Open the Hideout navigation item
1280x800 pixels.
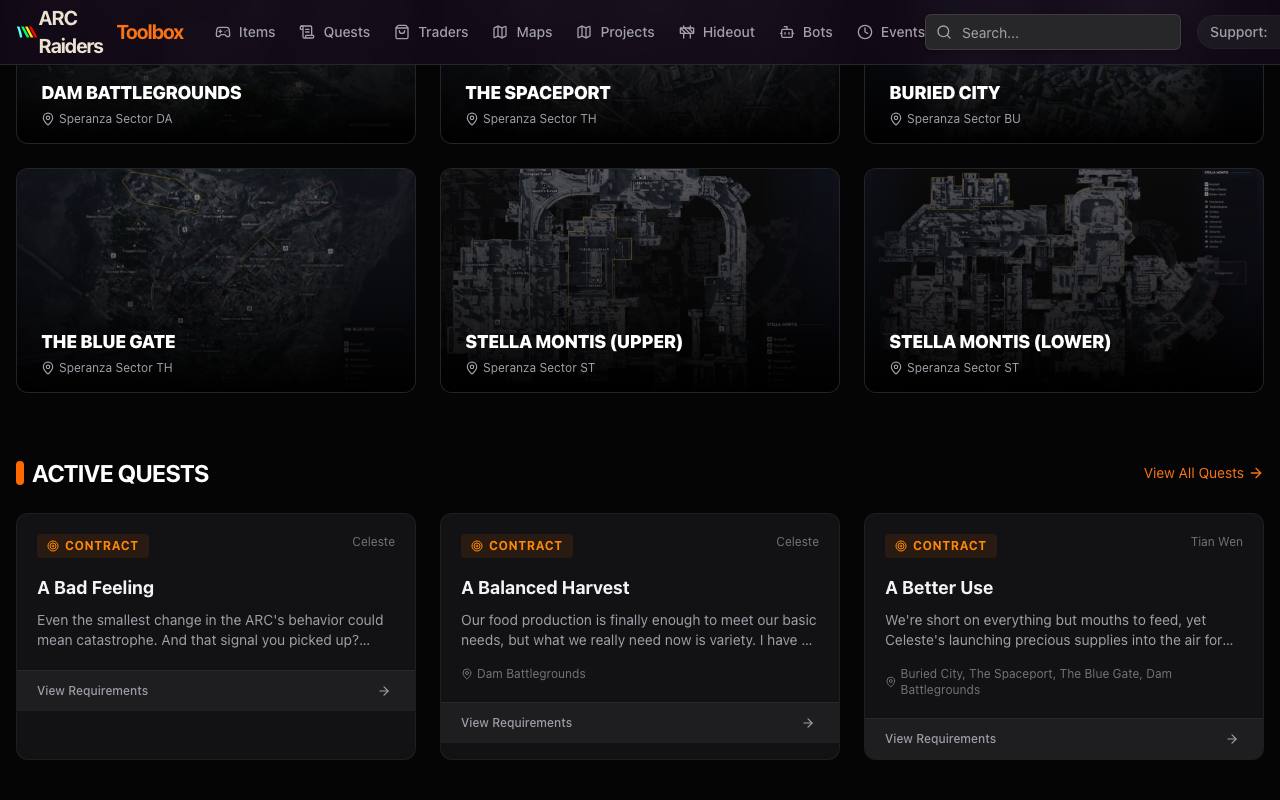[x=717, y=32]
